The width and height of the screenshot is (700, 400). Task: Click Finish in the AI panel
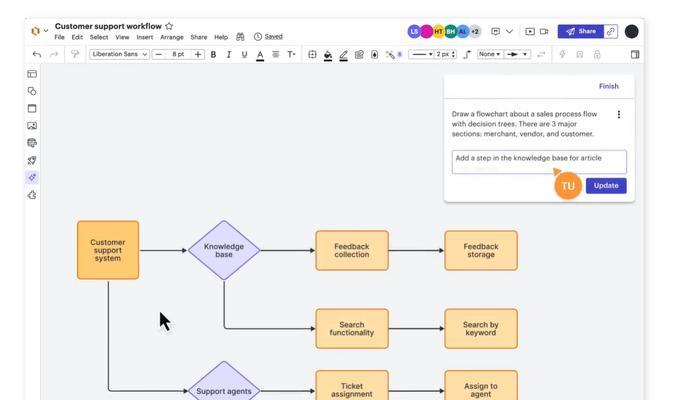[608, 86]
